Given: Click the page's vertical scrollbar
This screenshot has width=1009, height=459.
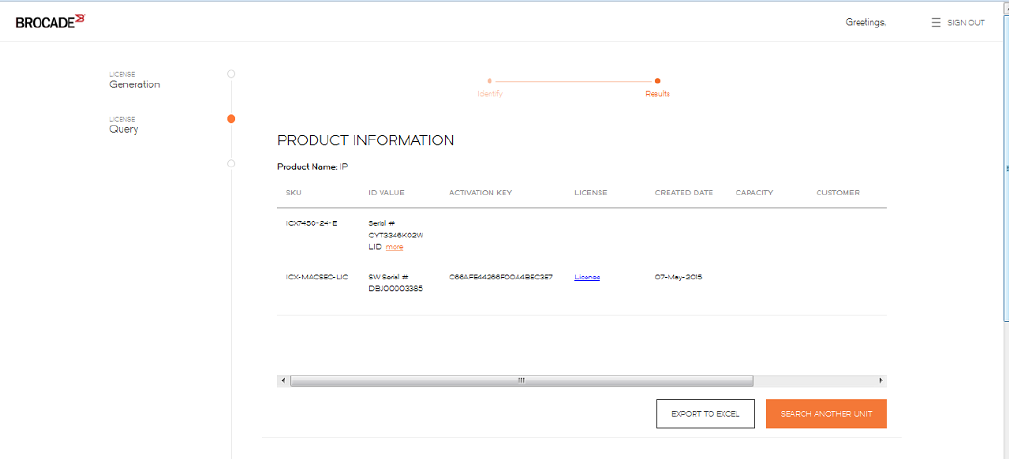Looking at the screenshot, I should tap(1006, 167).
